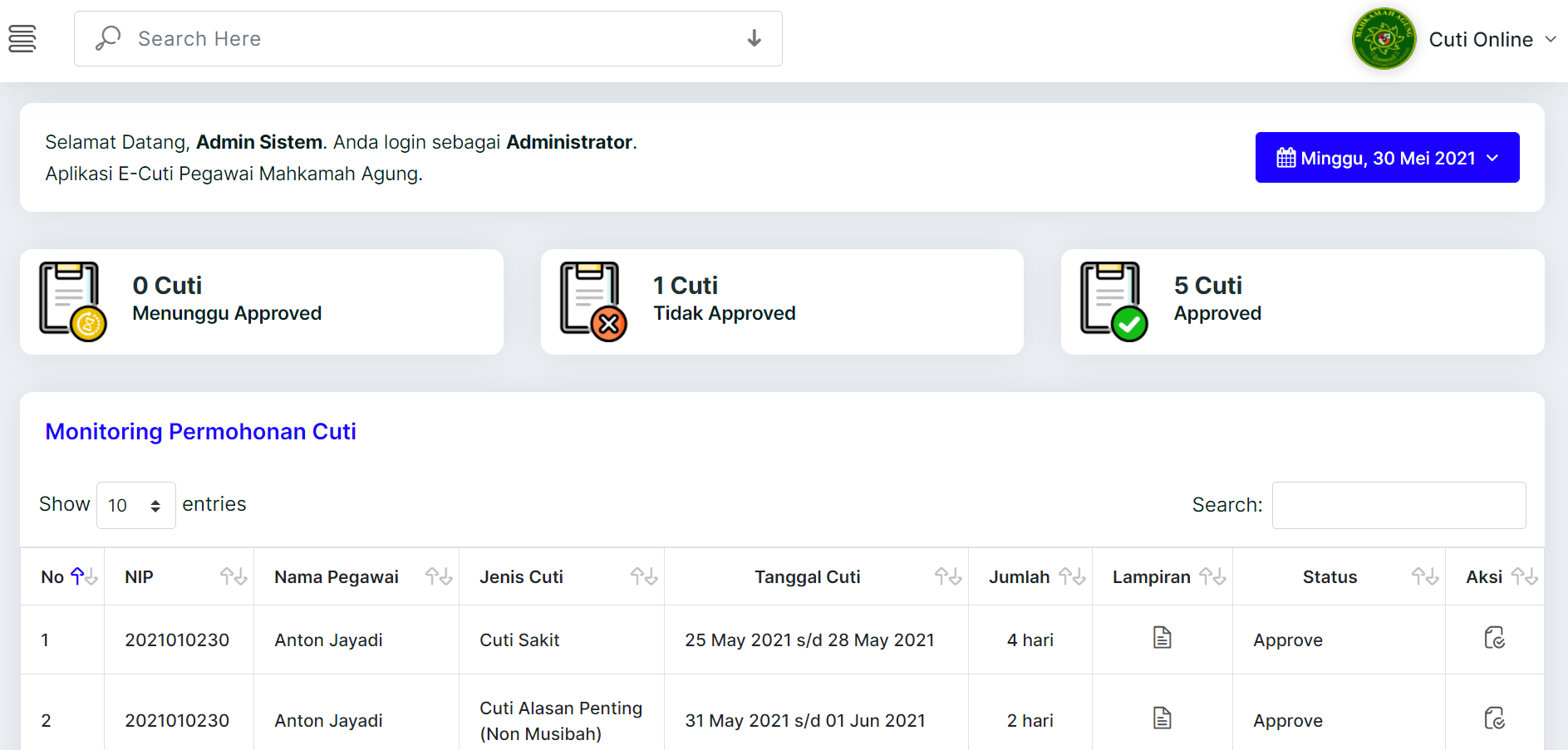Click the Approve status for Anton Jayadi's Cuti Sakit

click(1287, 639)
